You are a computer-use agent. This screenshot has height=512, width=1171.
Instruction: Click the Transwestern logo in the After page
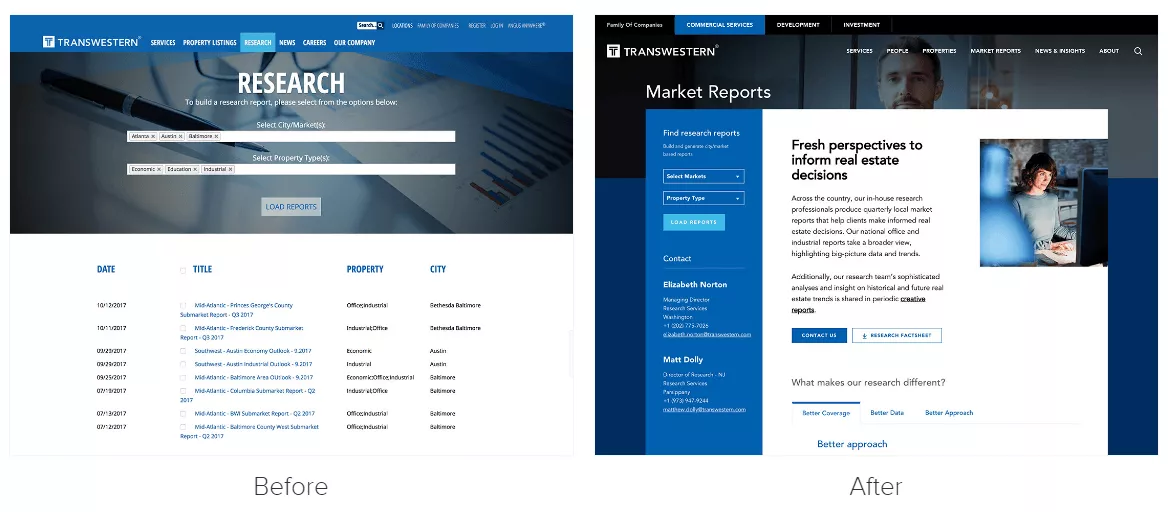662,51
